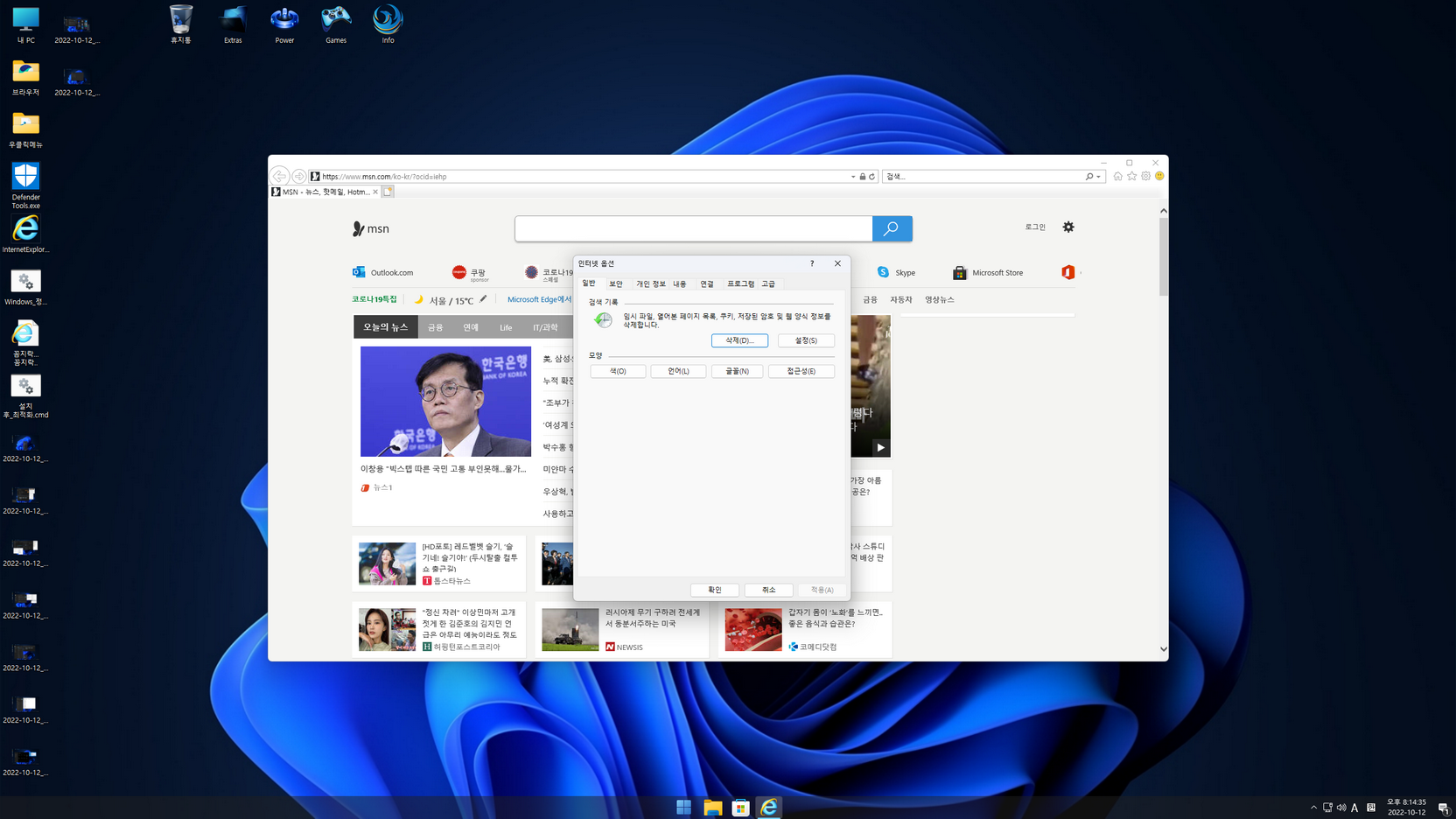
Task: Expand the search provider dropdown arrow
Action: pyautogui.click(x=1099, y=177)
